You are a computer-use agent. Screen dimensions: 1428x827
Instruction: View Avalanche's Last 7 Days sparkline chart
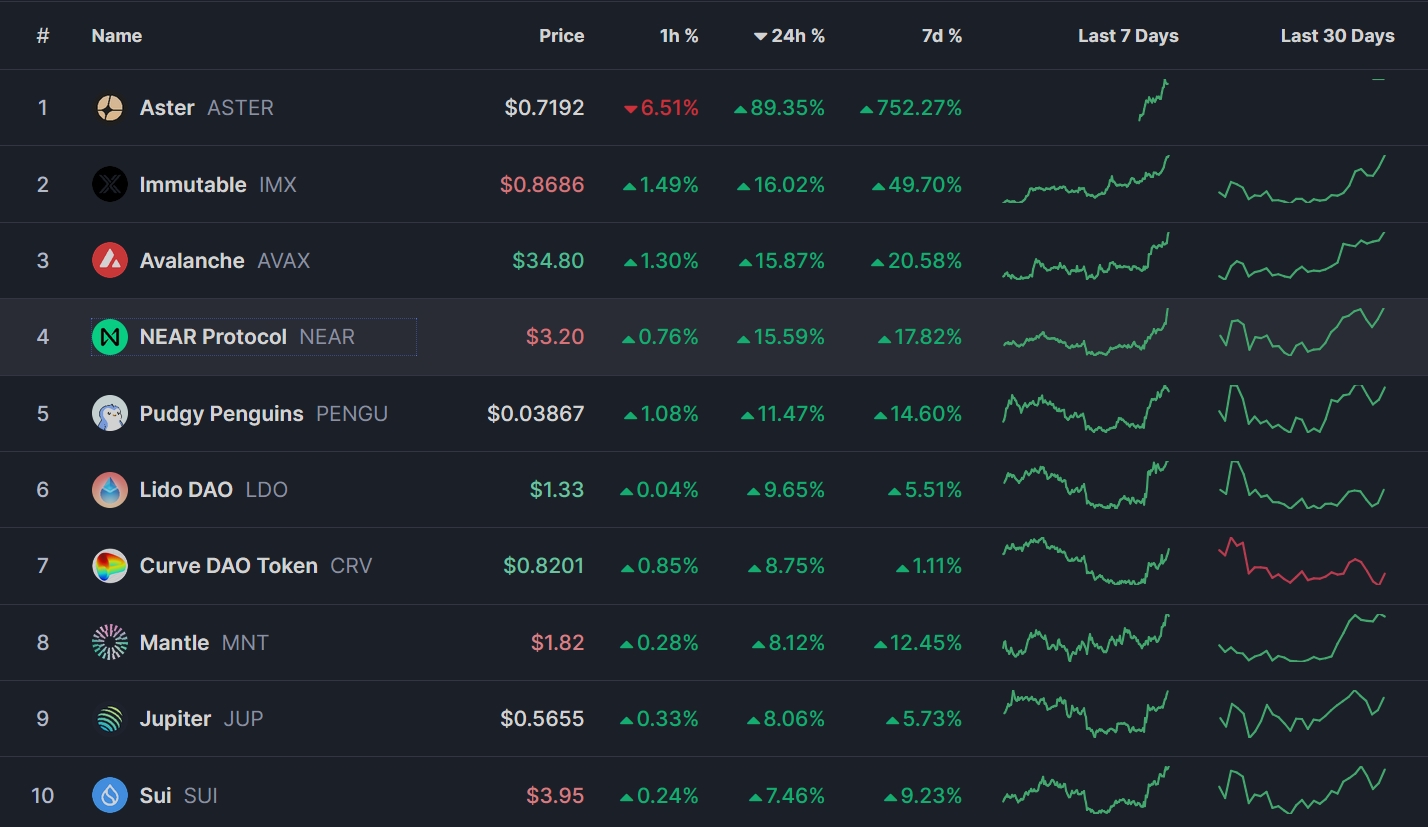coord(1086,261)
